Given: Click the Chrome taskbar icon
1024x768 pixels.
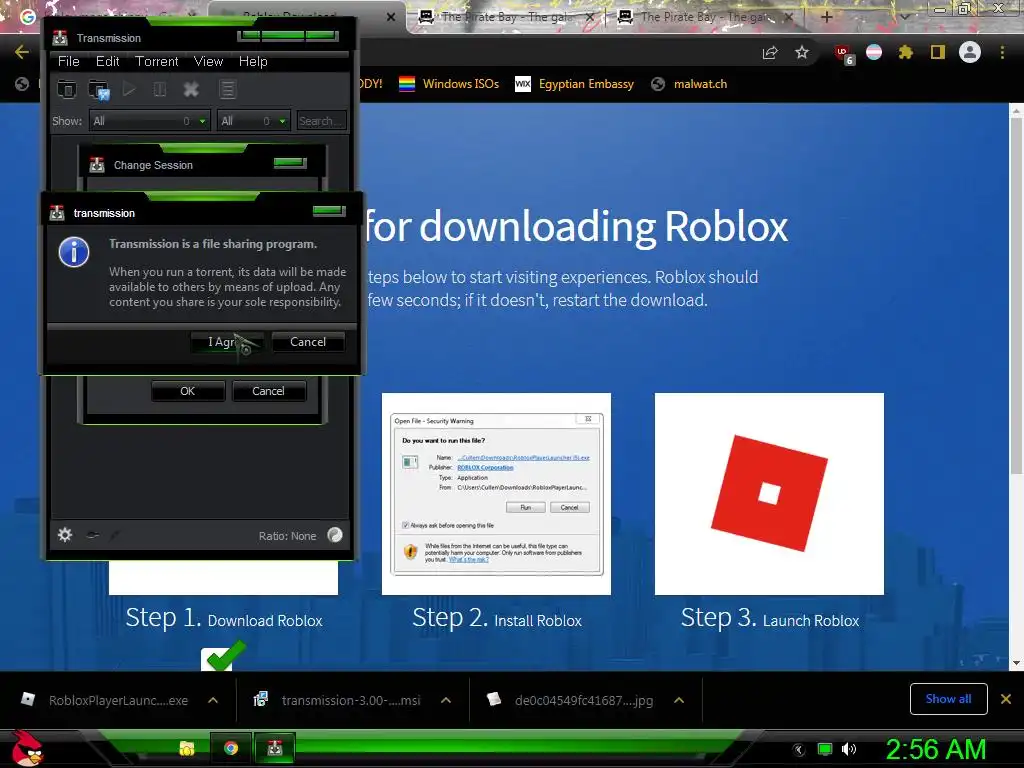Looking at the screenshot, I should point(231,748).
